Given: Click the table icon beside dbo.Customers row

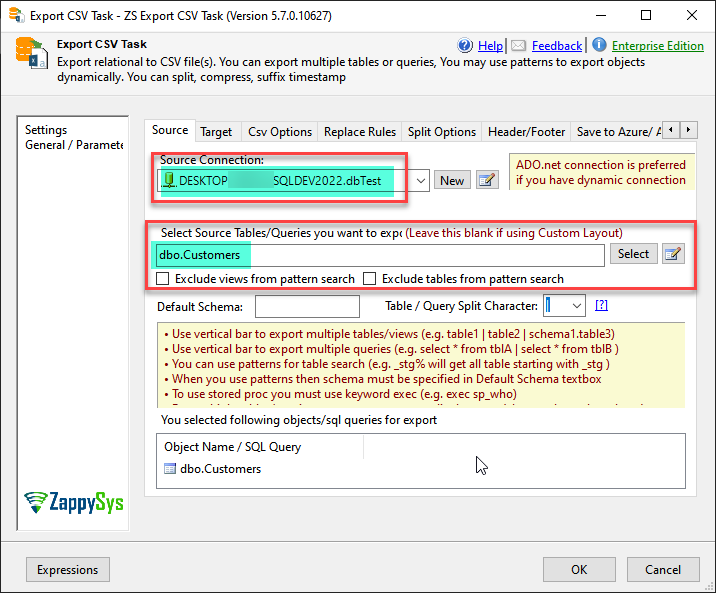Looking at the screenshot, I should tap(170, 469).
